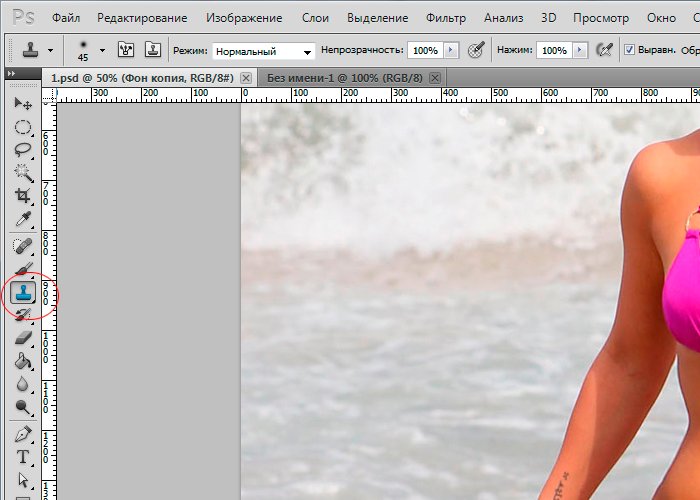Activate the Eraser tool
The width and height of the screenshot is (700, 500).
(x=22, y=339)
